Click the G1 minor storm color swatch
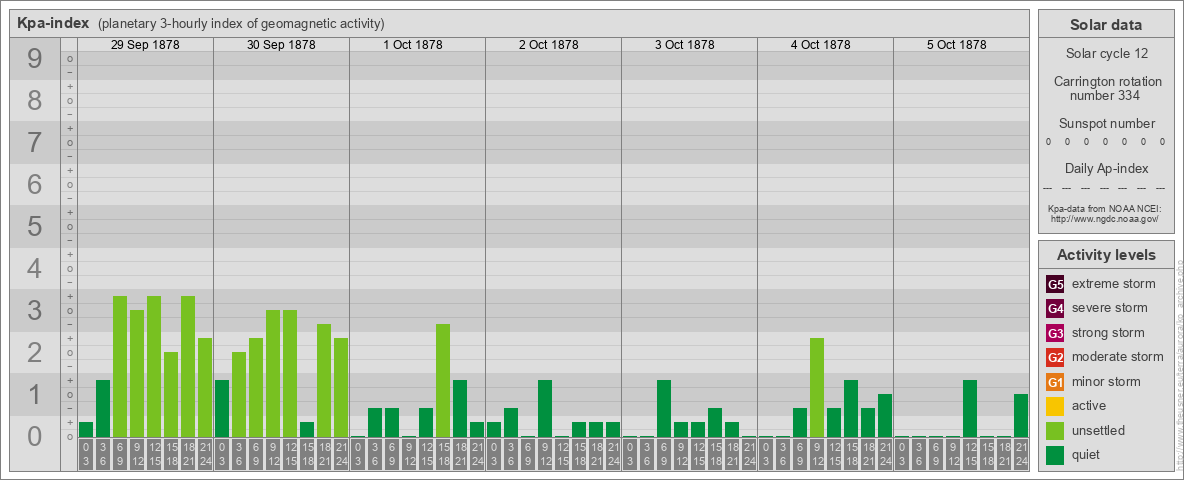The image size is (1184, 480). [1055, 382]
